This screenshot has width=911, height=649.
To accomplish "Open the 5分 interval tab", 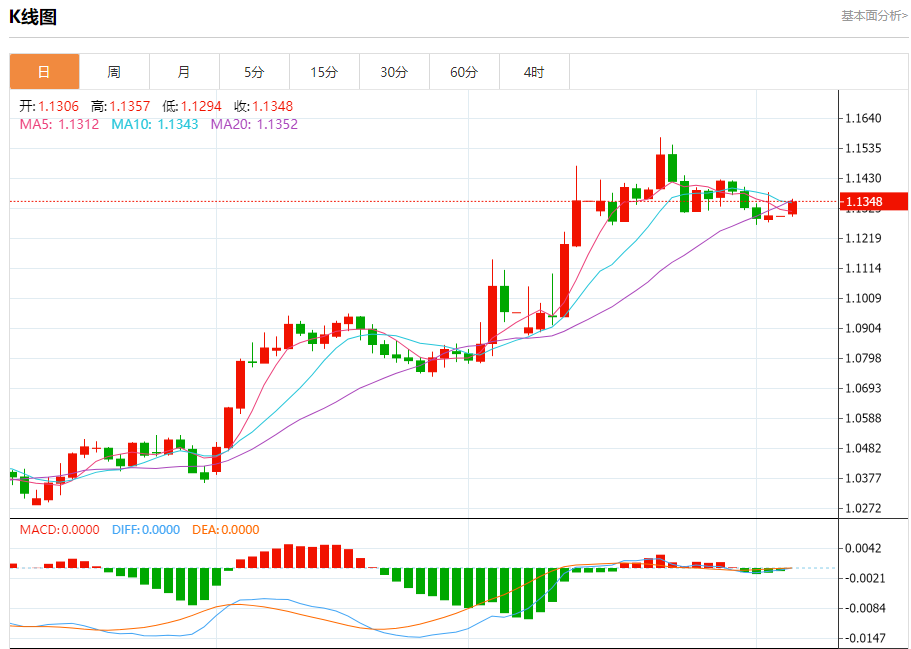I will click(254, 72).
